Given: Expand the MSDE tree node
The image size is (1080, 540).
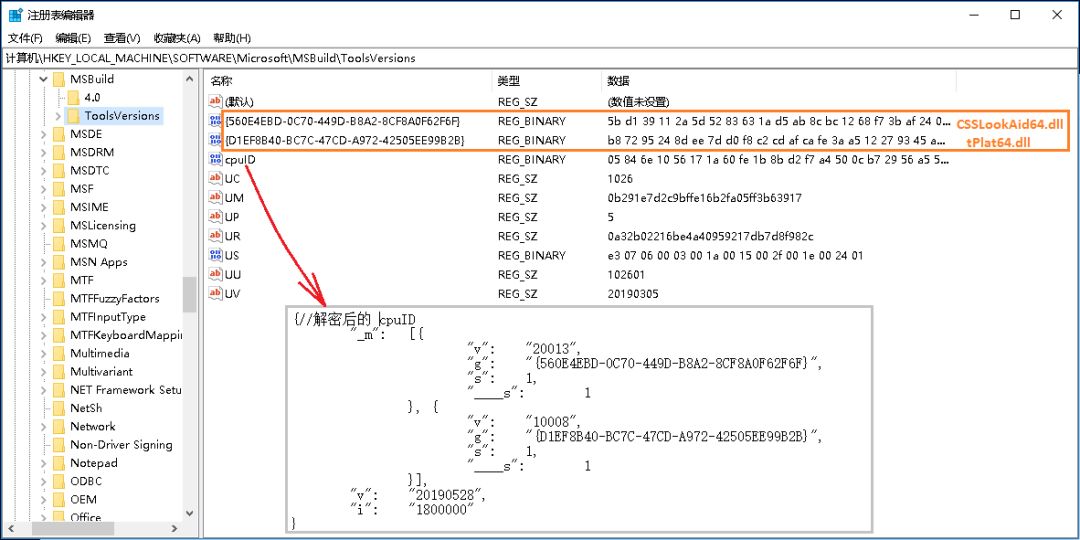Looking at the screenshot, I should click(x=43, y=134).
